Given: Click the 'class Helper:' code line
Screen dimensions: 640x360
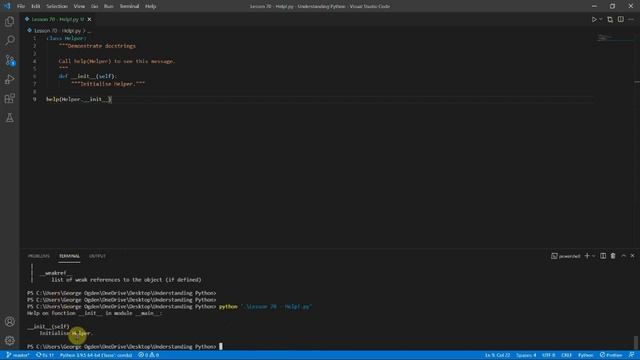Looking at the screenshot, I should pyautogui.click(x=66, y=38).
